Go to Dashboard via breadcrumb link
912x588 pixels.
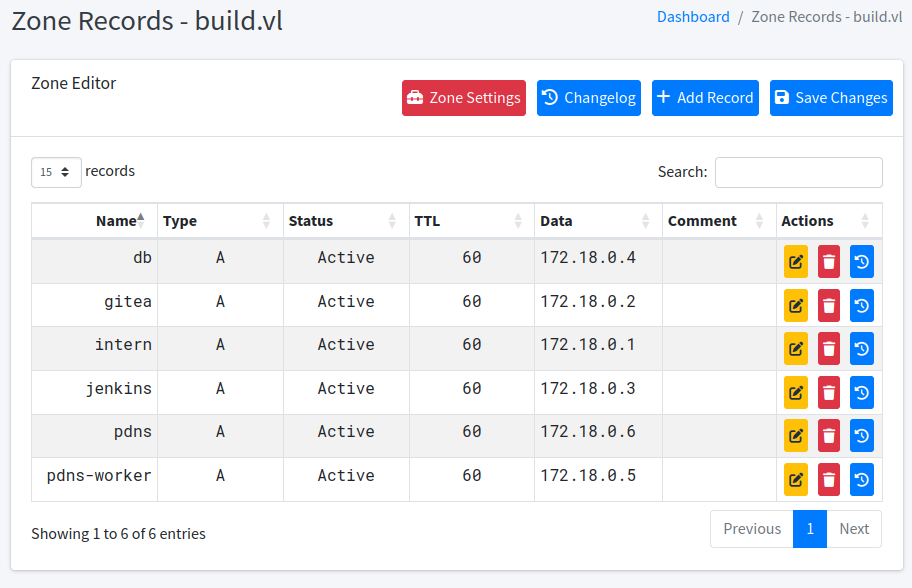coord(693,17)
